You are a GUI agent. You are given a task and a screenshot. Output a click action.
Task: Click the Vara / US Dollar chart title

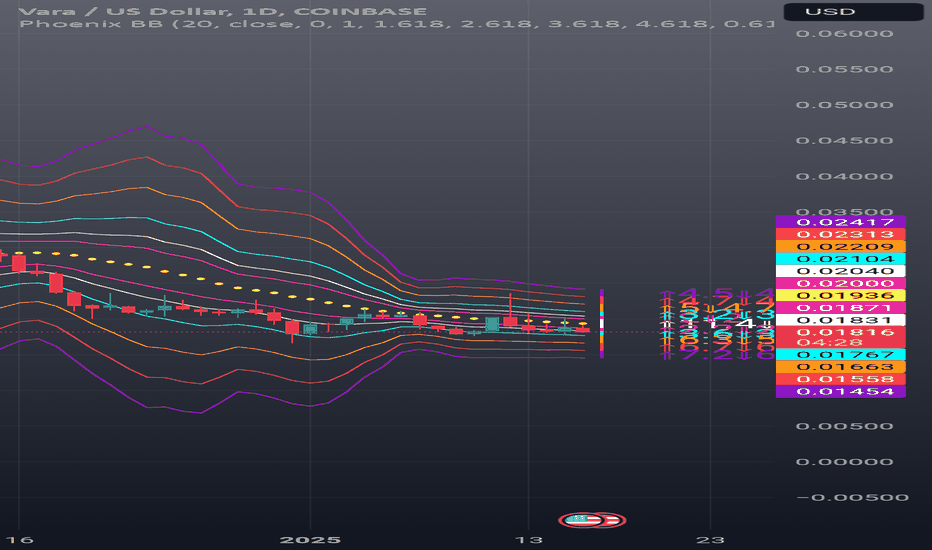click(223, 11)
